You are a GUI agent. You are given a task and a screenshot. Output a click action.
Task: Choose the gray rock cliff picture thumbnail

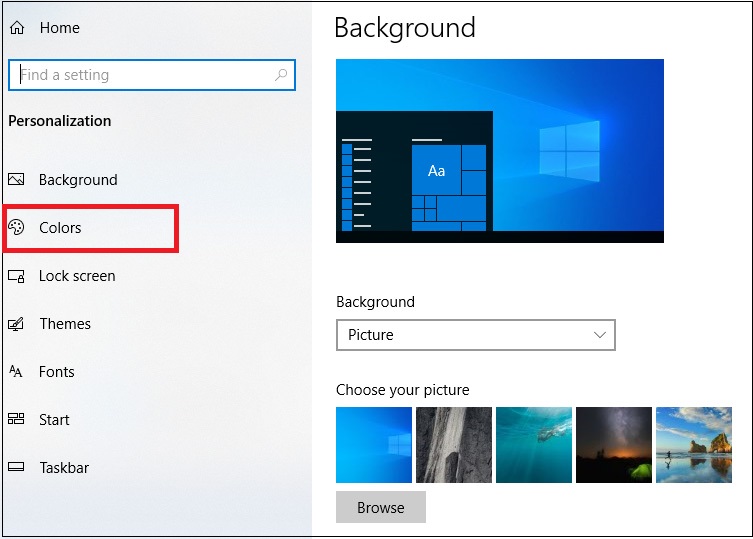click(454, 445)
